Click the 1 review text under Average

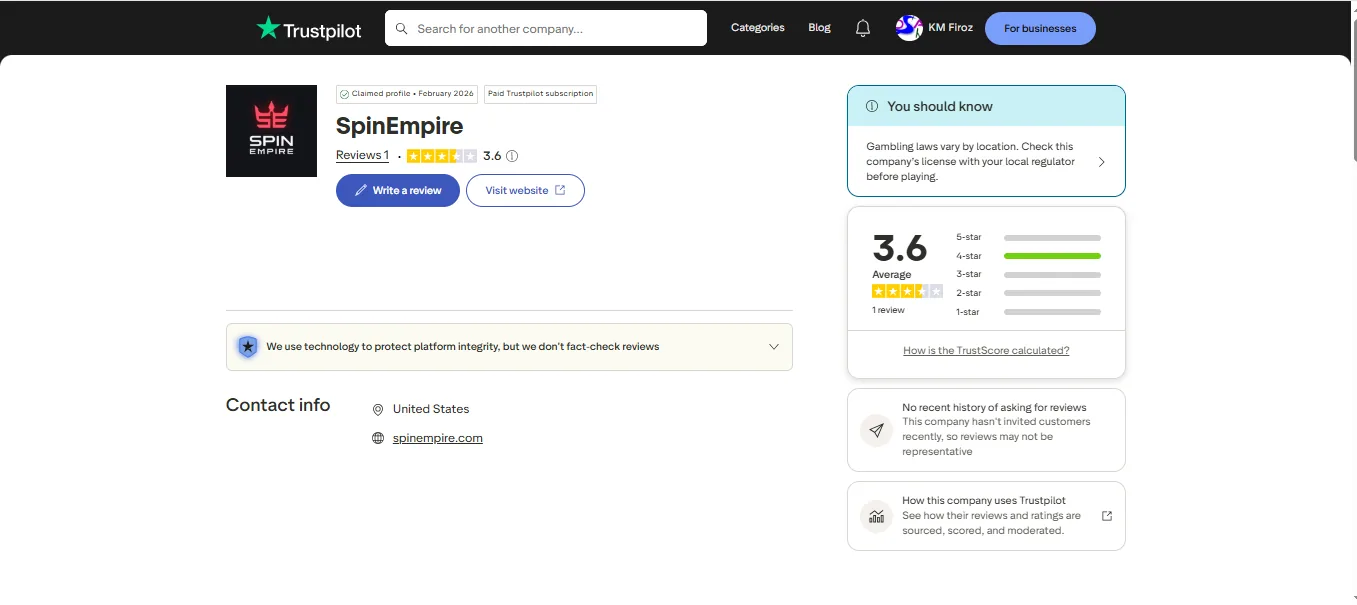pyautogui.click(x=888, y=310)
